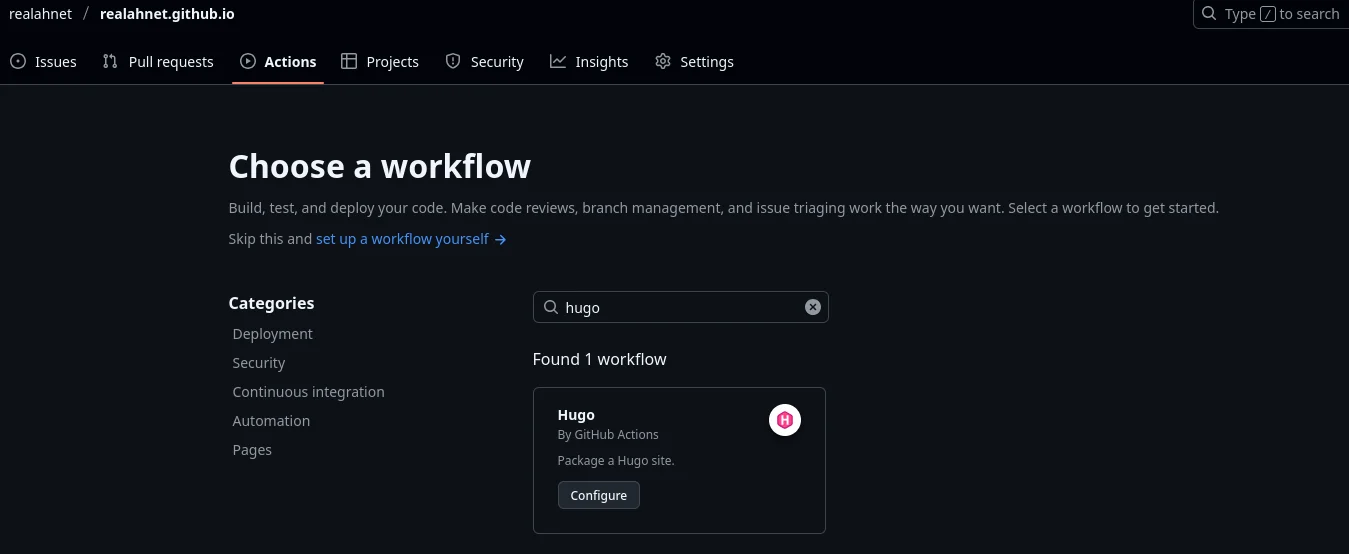The image size is (1349, 554).
Task: Click the 'By GitHub Actions' text
Action: pos(608,434)
